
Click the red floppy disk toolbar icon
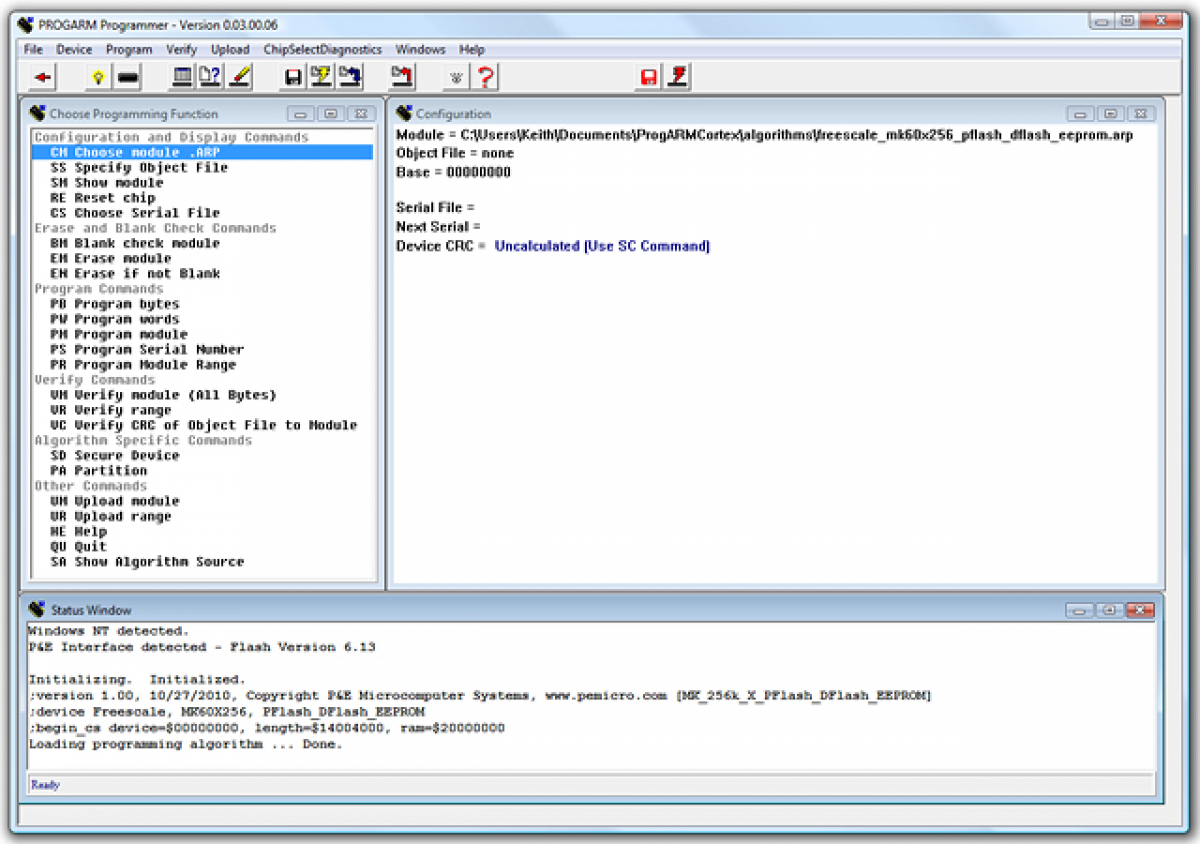point(649,77)
